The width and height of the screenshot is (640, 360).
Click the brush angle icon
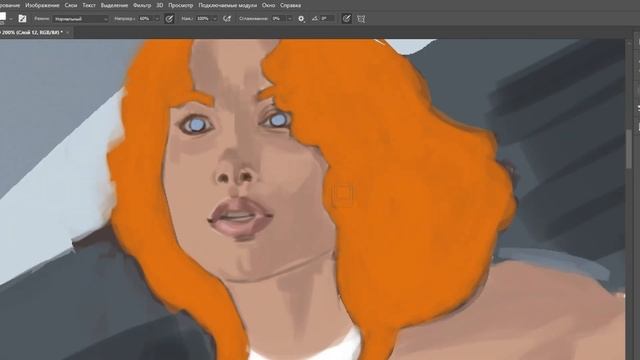click(x=315, y=19)
